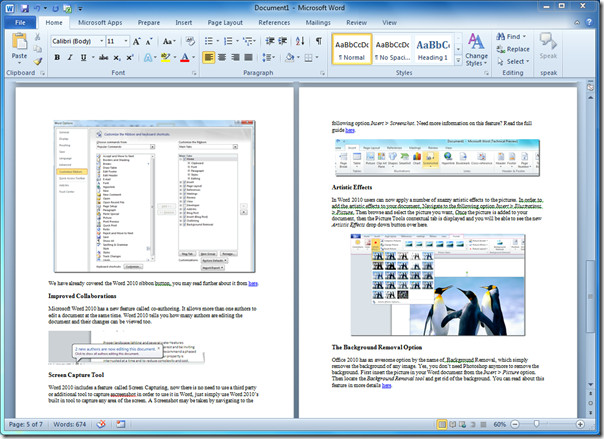Open the line spacing dropdown

(x=269, y=57)
